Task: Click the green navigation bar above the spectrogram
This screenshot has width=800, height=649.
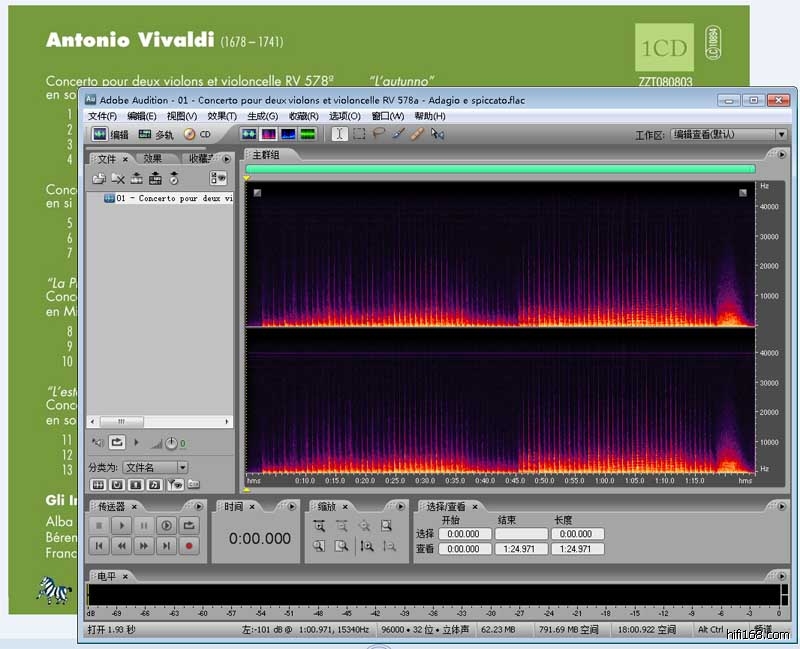Action: (x=500, y=169)
